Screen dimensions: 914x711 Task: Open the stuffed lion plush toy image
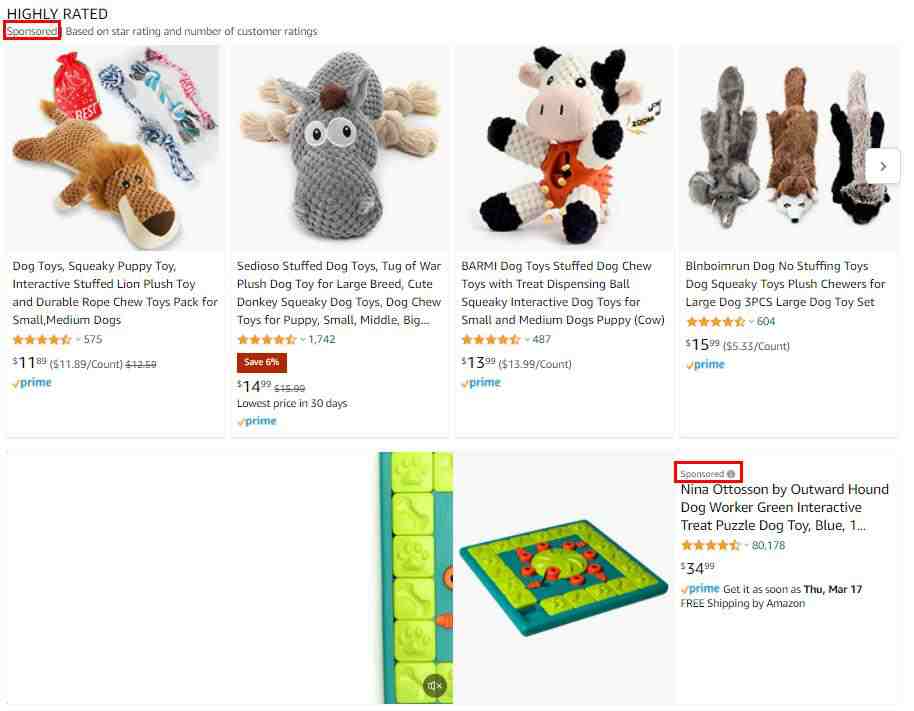(x=115, y=149)
